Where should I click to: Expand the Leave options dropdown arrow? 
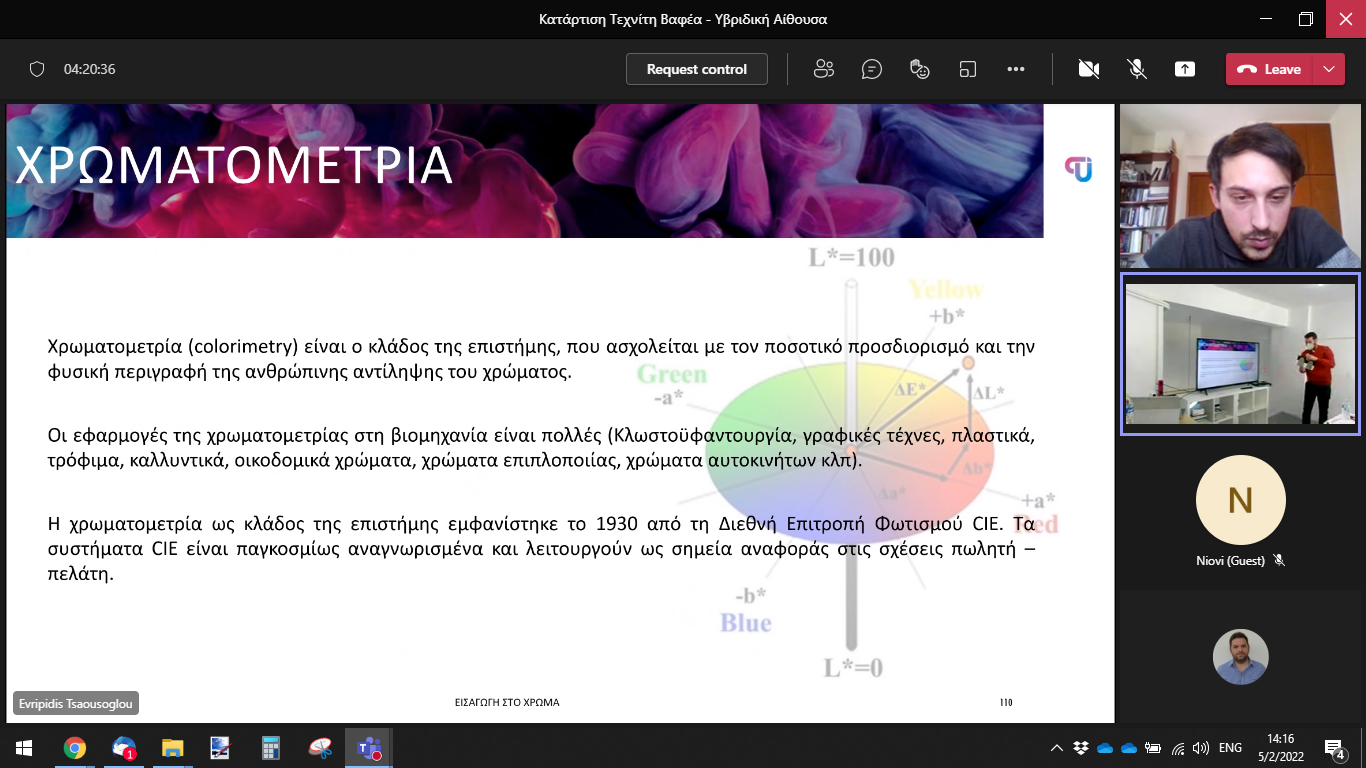coord(1328,69)
